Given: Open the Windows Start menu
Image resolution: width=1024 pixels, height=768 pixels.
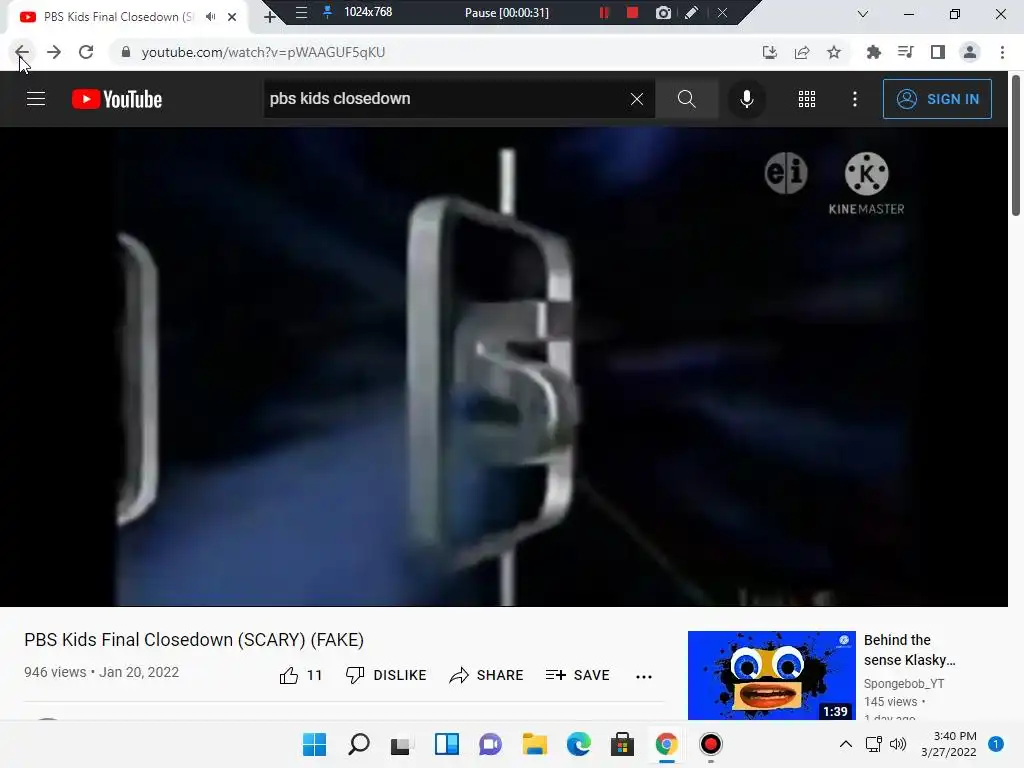Looking at the screenshot, I should 315,744.
